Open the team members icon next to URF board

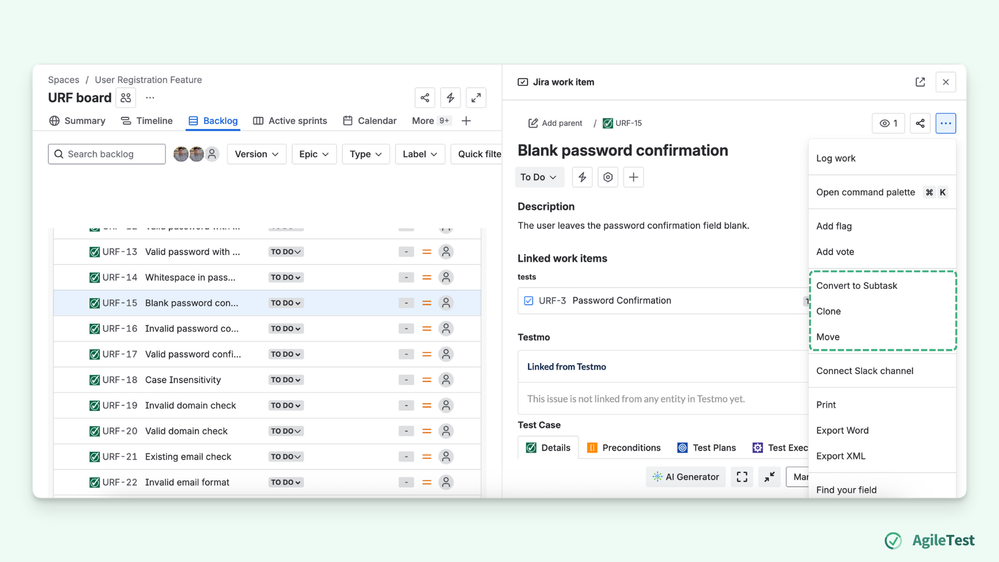126,97
